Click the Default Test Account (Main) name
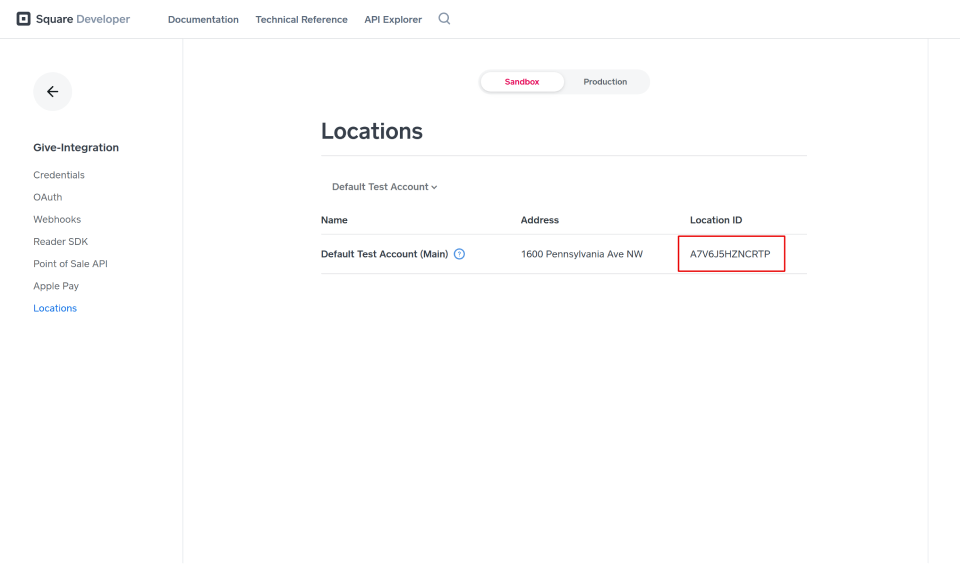Screen dimensions: 960x564 pos(384,254)
